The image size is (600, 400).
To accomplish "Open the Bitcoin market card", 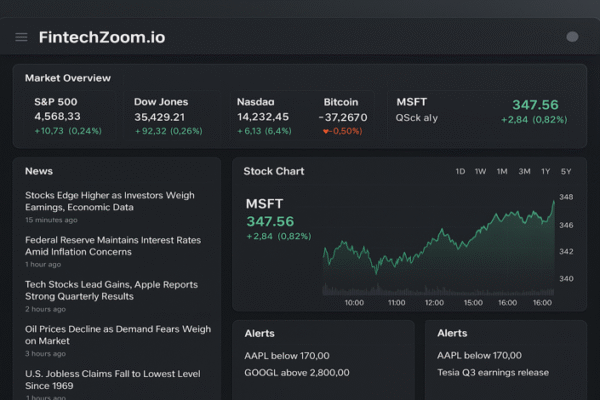I will point(343,116).
